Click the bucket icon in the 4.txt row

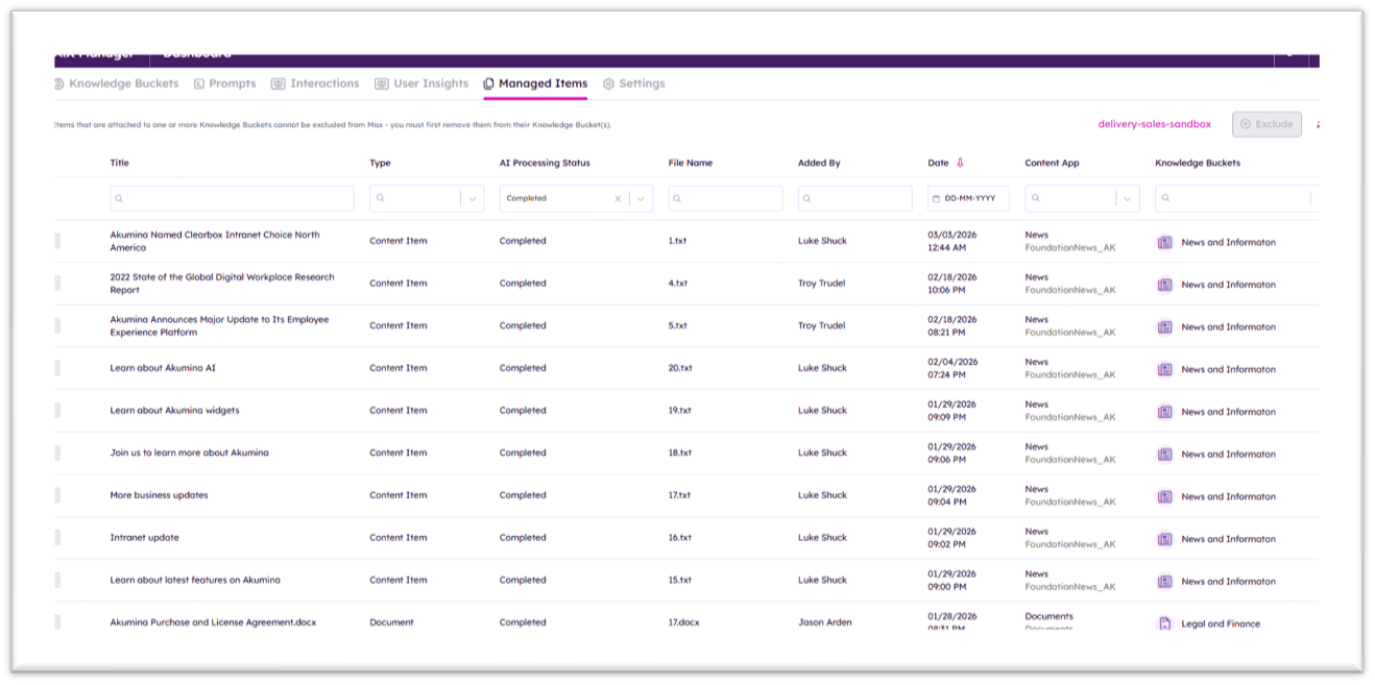pyautogui.click(x=1165, y=284)
